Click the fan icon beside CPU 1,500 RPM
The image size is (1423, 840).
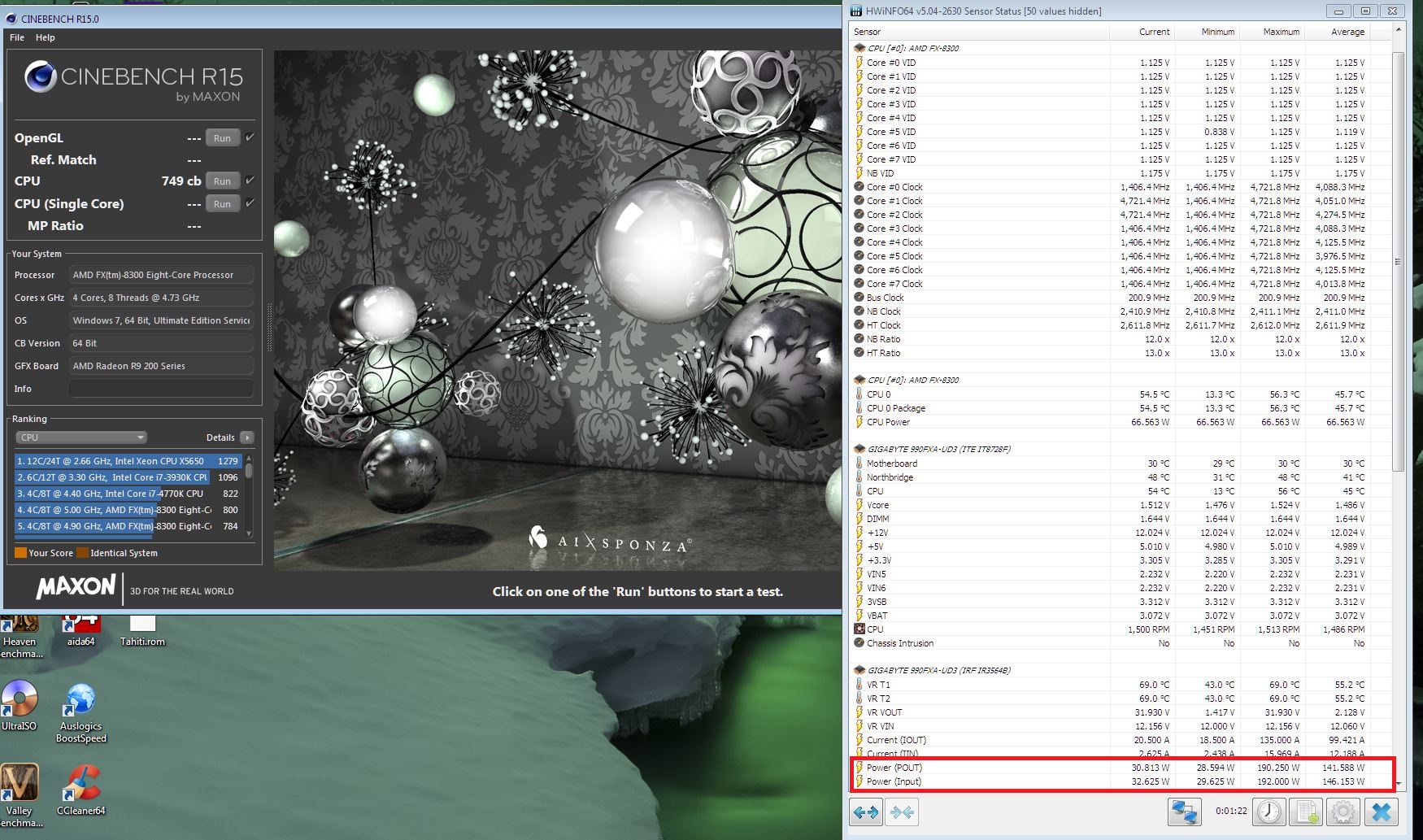pyautogui.click(x=859, y=629)
